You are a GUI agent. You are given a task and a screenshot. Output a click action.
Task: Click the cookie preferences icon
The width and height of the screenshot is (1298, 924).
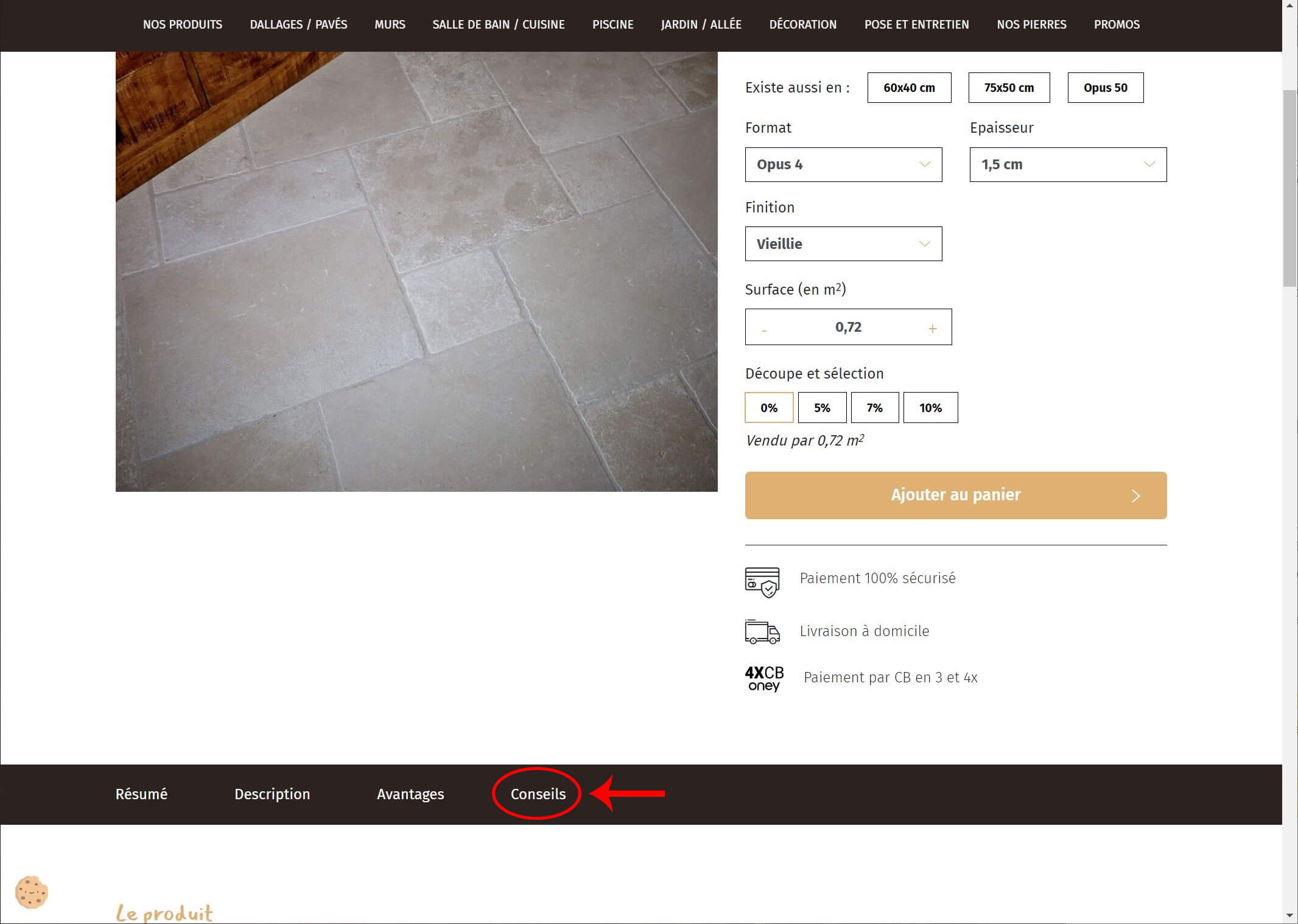tap(32, 892)
